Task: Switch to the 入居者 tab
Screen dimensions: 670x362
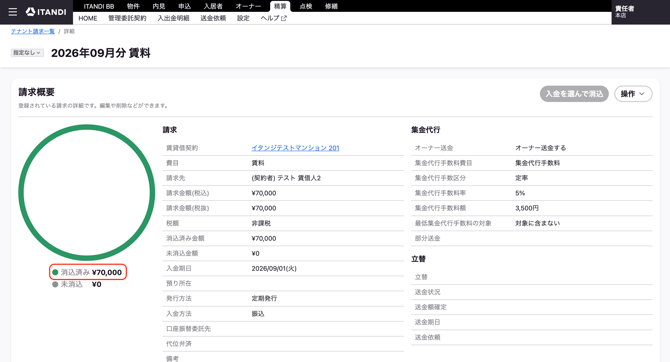Action: 213,6
